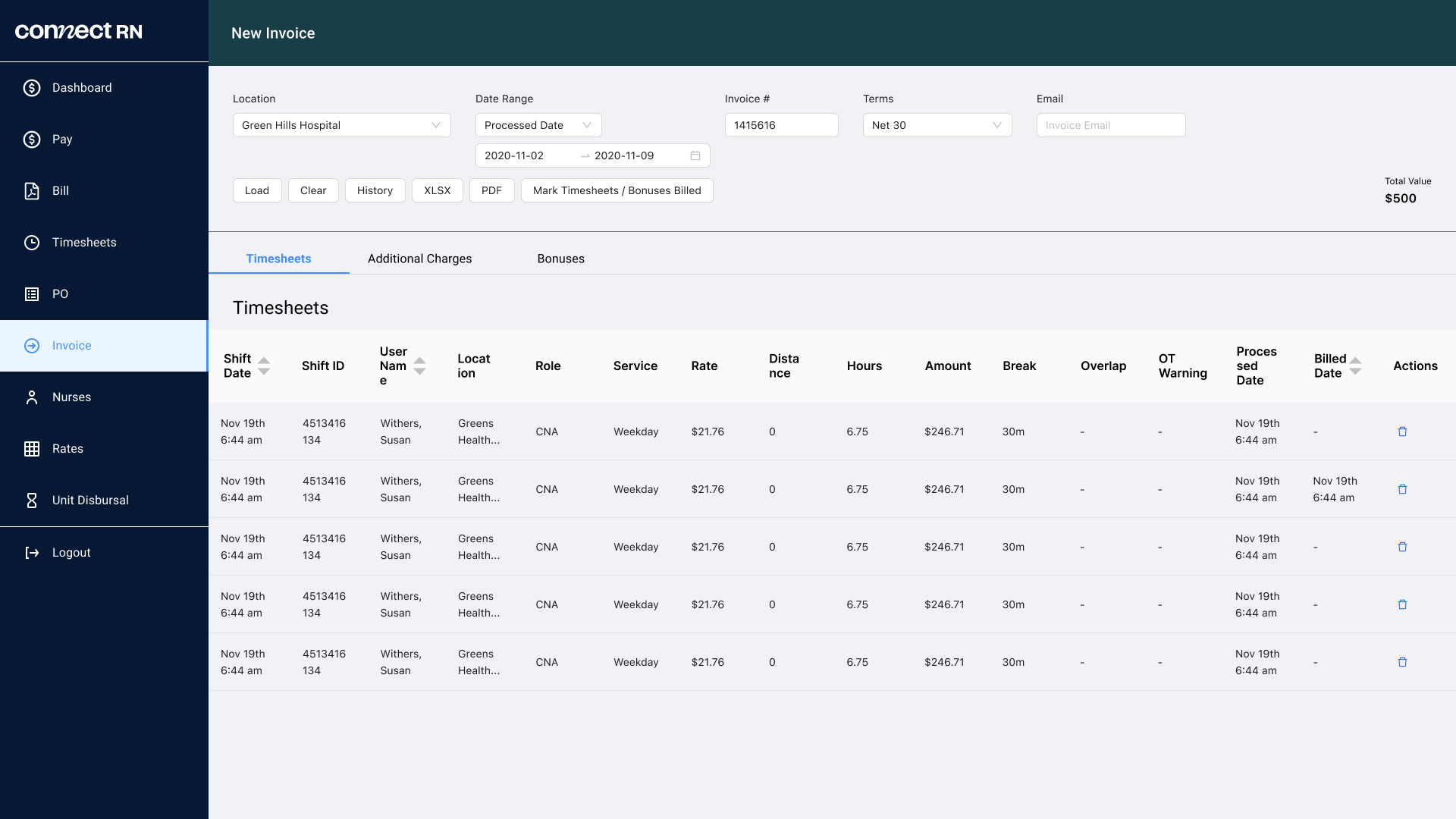Click into the Invoice Email input field

point(1110,125)
